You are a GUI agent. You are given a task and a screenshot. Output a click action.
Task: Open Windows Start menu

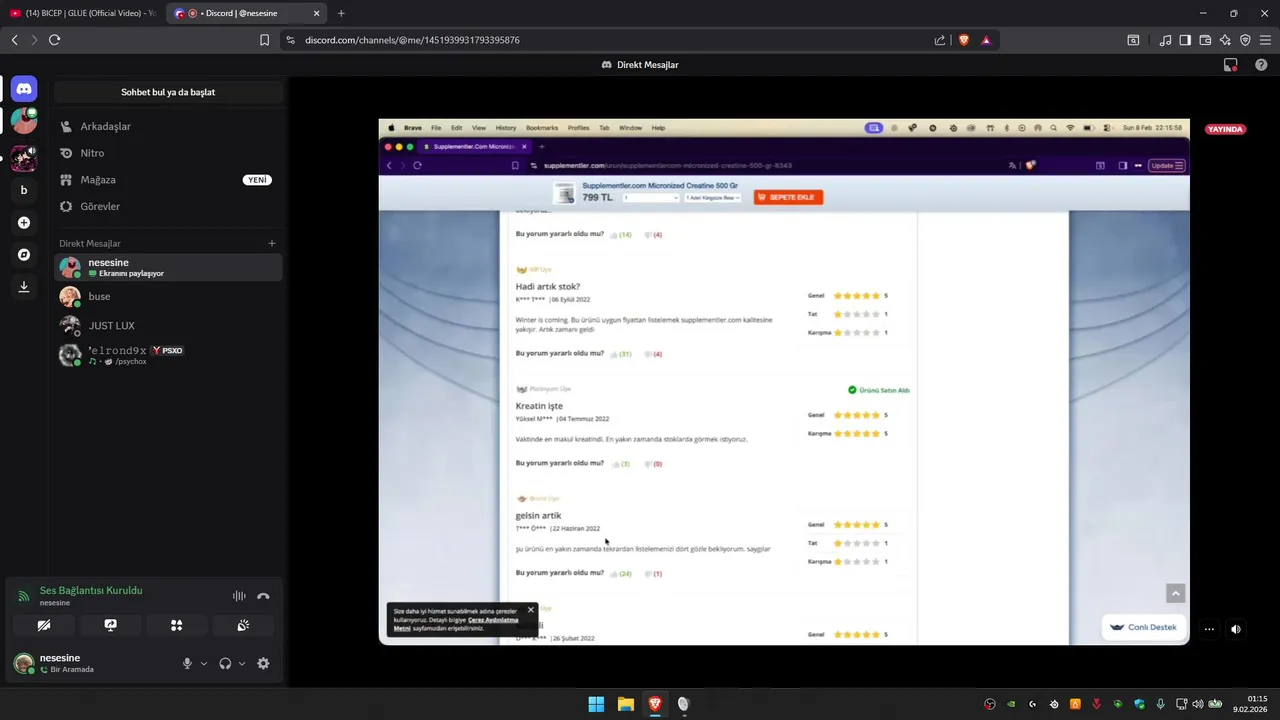pos(596,704)
